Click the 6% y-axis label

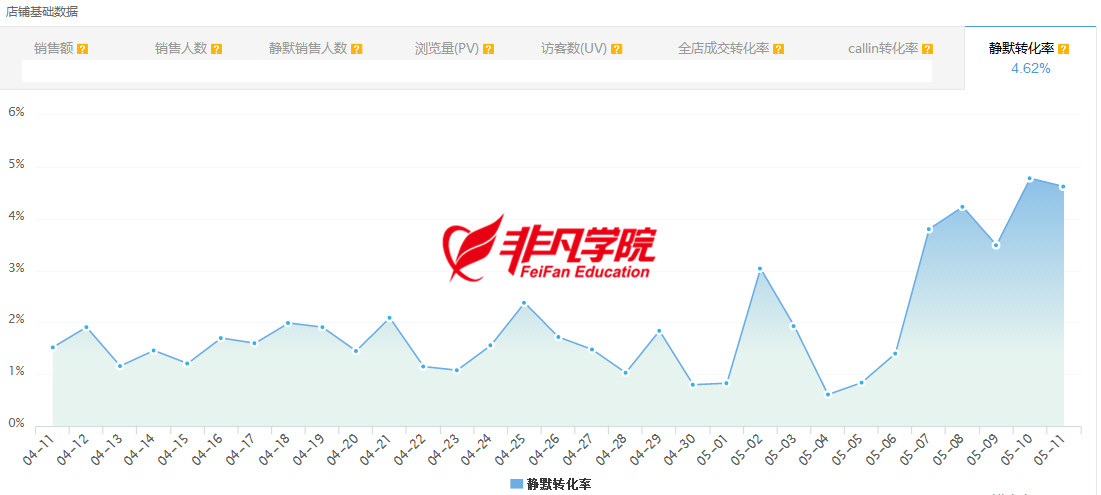coord(16,112)
